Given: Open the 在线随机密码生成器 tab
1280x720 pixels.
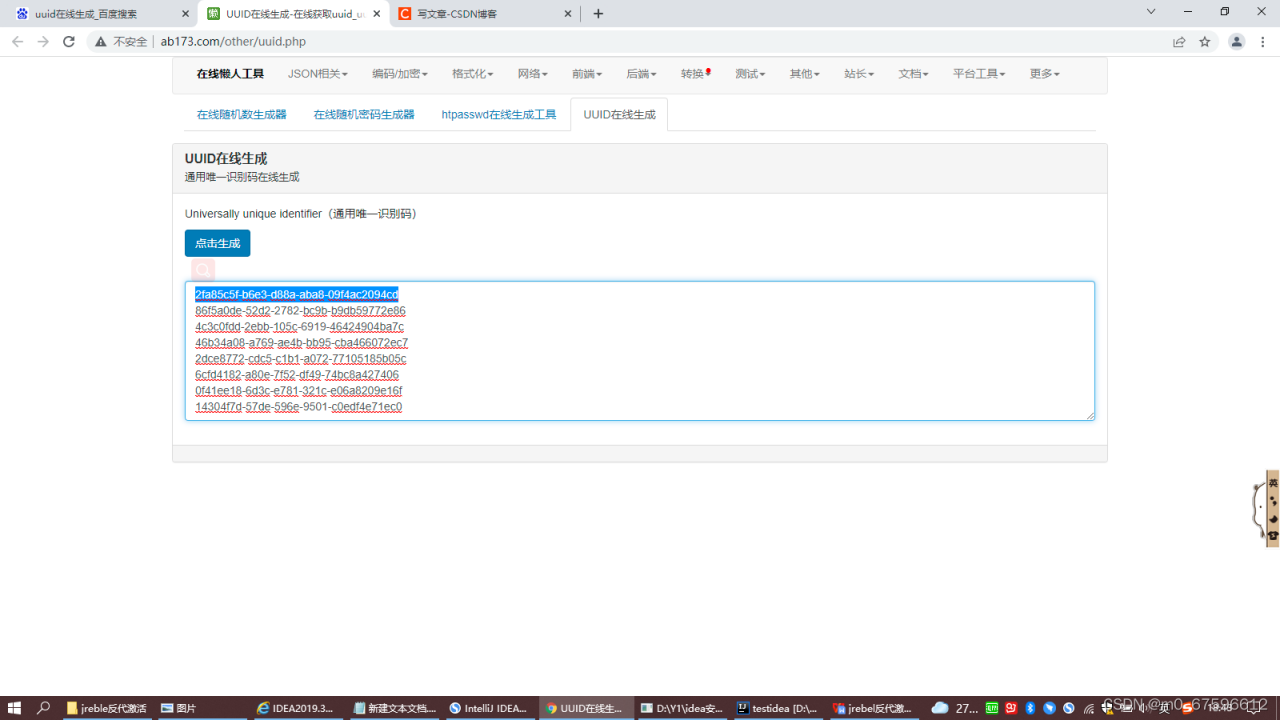Looking at the screenshot, I should click(364, 115).
